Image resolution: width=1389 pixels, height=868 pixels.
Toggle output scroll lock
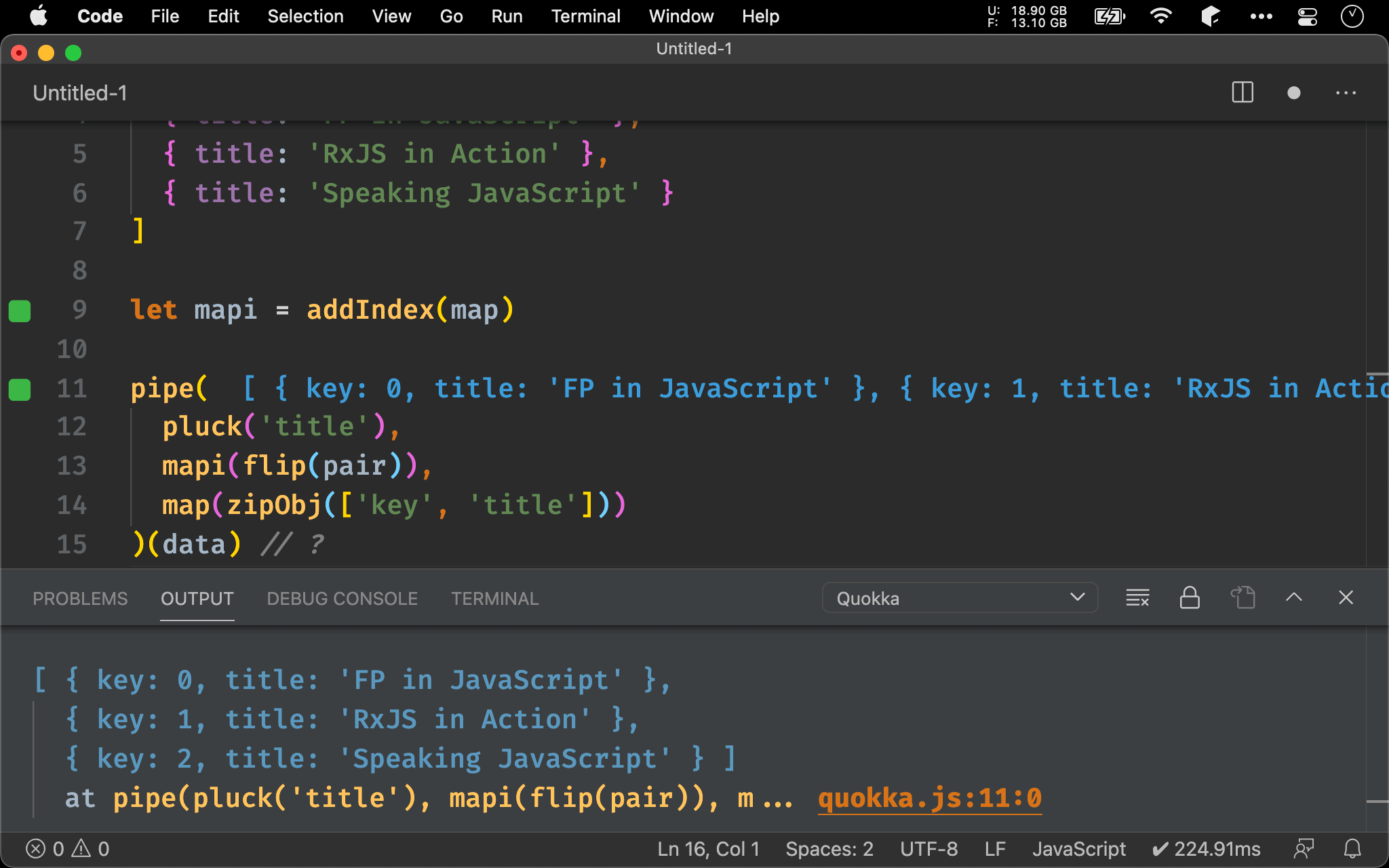(x=1190, y=597)
